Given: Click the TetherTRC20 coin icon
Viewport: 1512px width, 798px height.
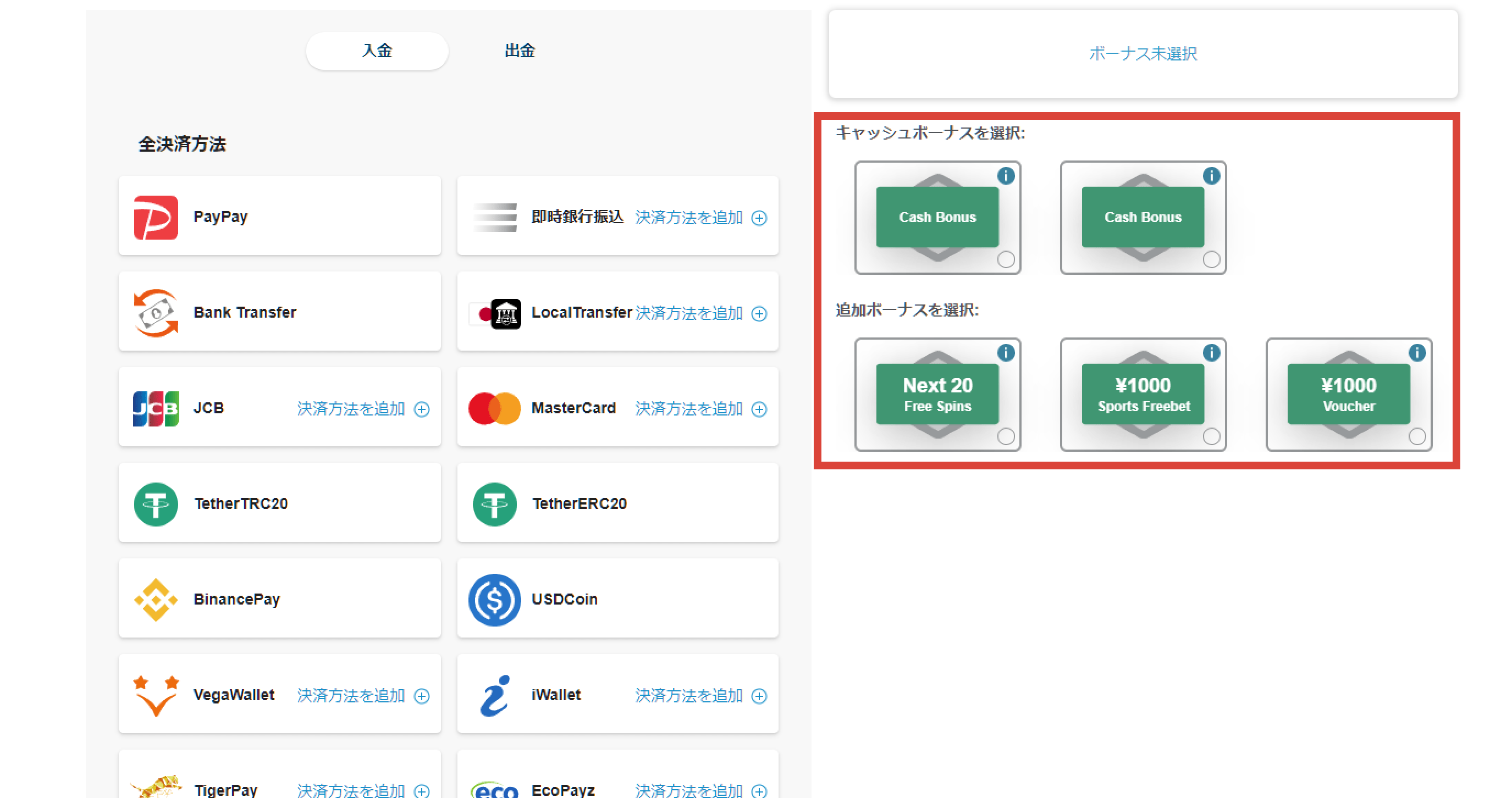Looking at the screenshot, I should pos(156,504).
